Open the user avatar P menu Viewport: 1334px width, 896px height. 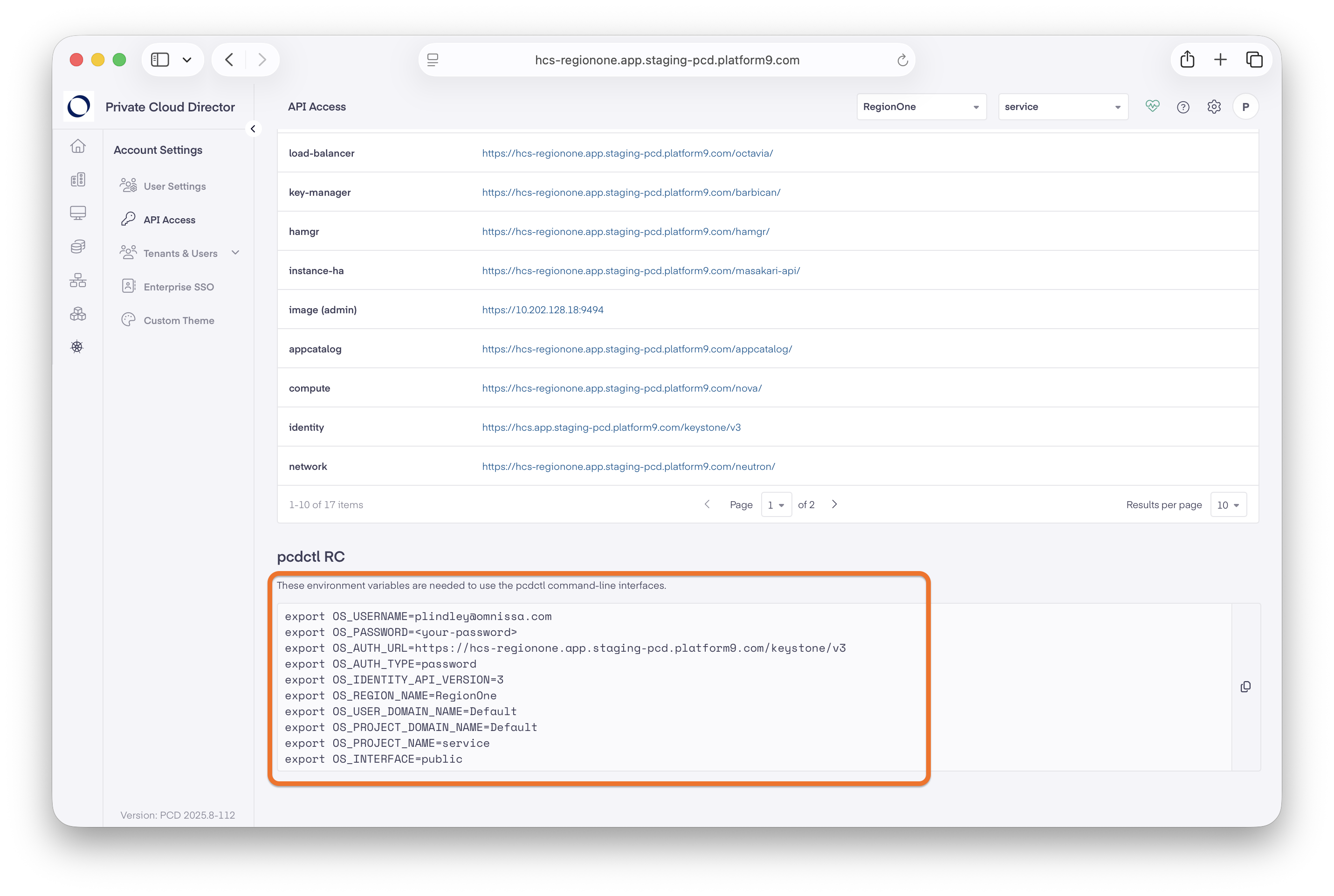[x=1245, y=107]
